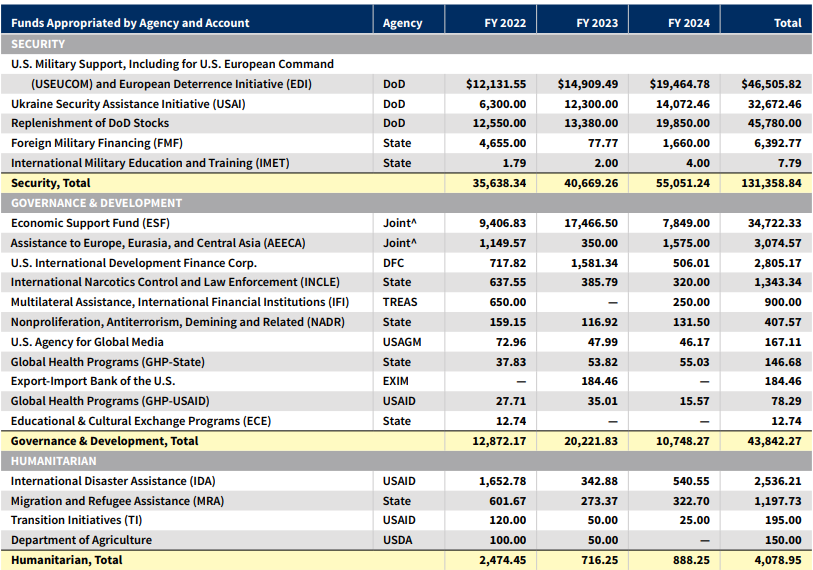Click the 'Governance & Development, Total' label
813x570 pixels.
click(x=104, y=441)
